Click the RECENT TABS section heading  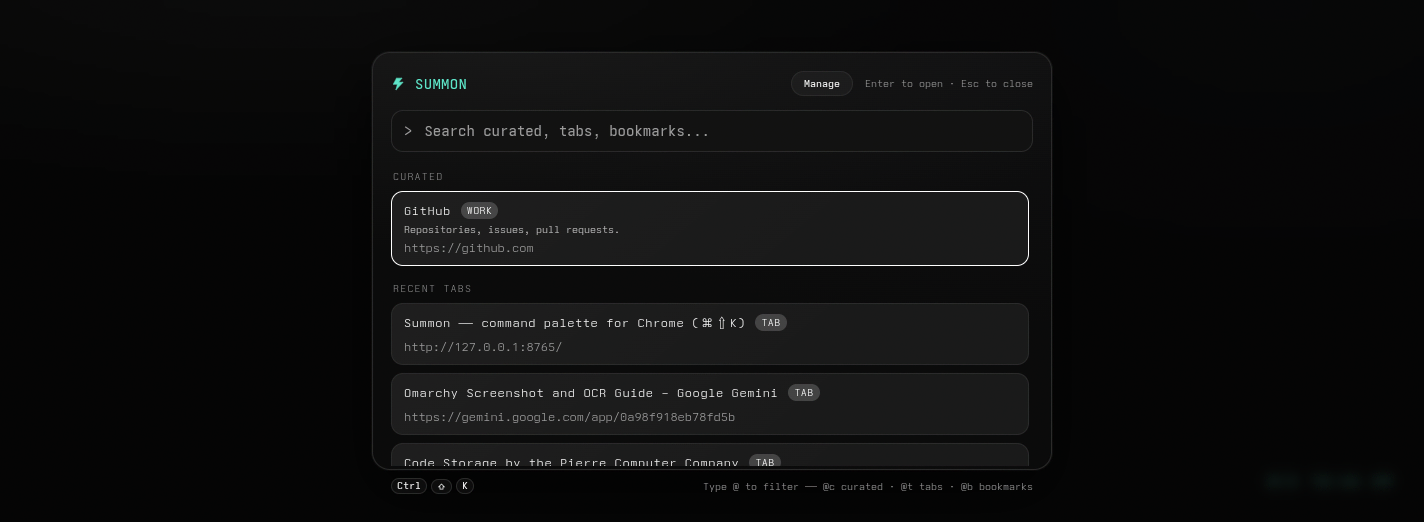[432, 289]
